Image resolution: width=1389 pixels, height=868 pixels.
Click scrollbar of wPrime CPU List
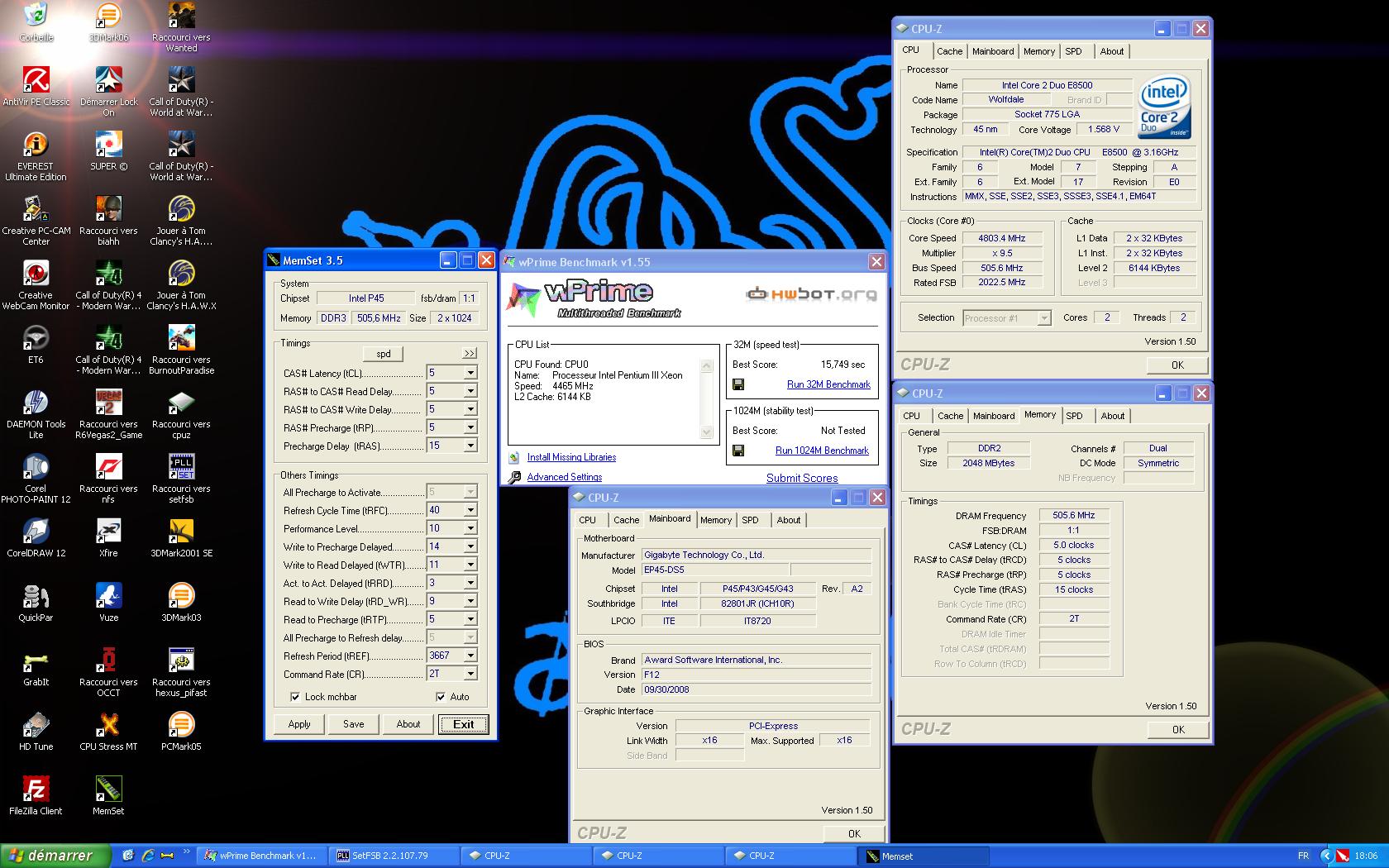pyautogui.click(x=706, y=398)
